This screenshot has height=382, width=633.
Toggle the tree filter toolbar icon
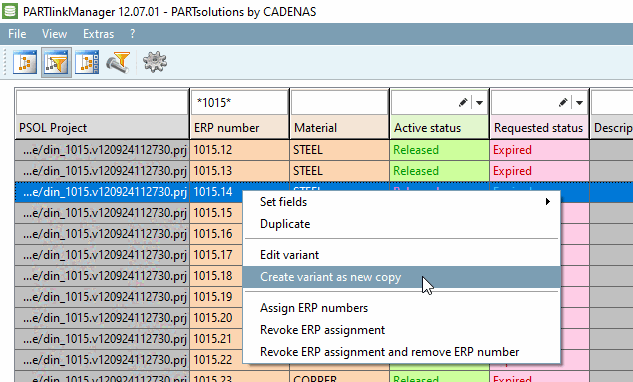point(56,62)
